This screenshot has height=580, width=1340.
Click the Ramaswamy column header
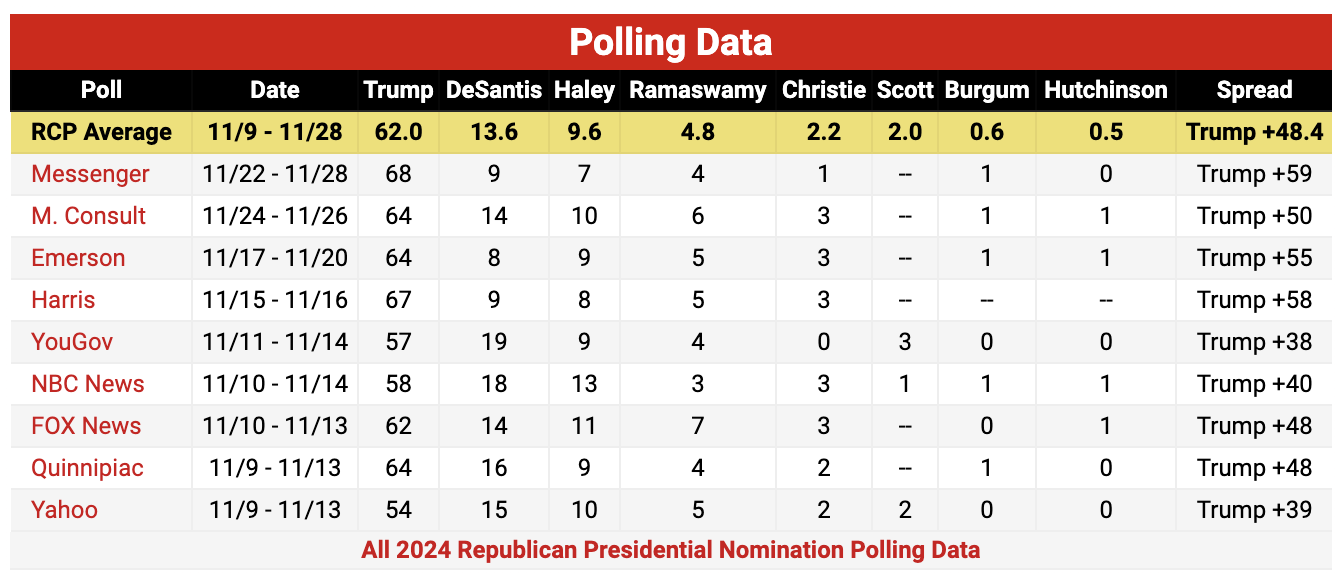[x=697, y=90]
